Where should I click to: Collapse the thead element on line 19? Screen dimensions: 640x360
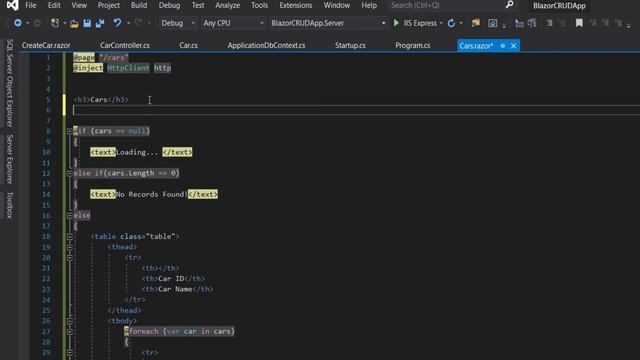(x=70, y=247)
